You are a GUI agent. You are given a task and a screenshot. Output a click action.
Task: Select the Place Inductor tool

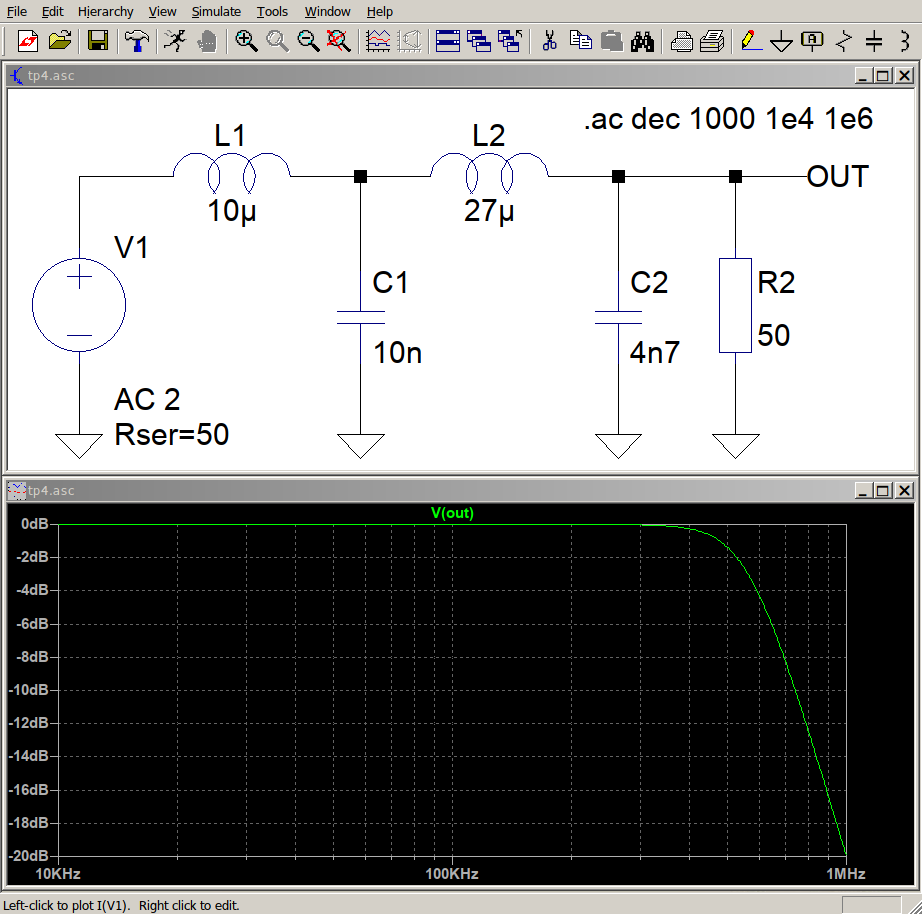tap(906, 41)
